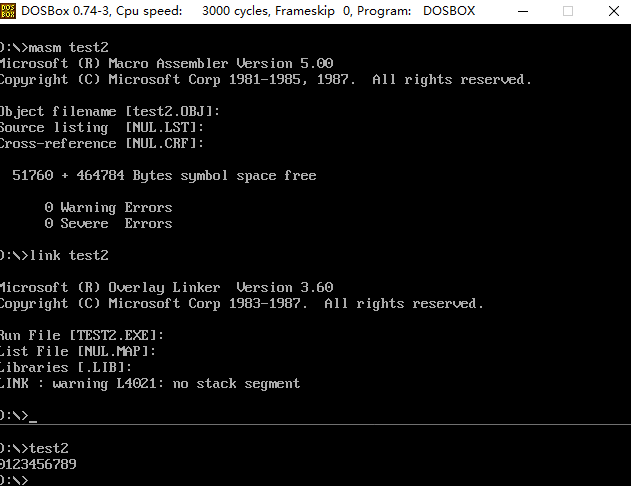Click 'Run File [TEST2.EXE]:' line
The image size is (631, 486).
click(82, 336)
